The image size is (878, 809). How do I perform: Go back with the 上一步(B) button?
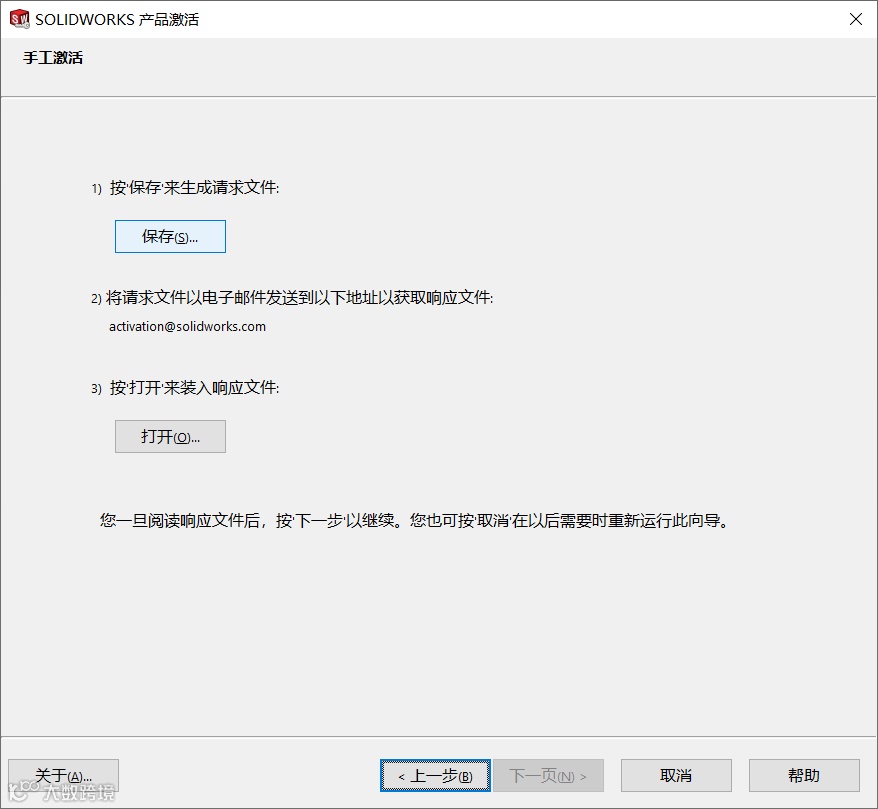[435, 775]
